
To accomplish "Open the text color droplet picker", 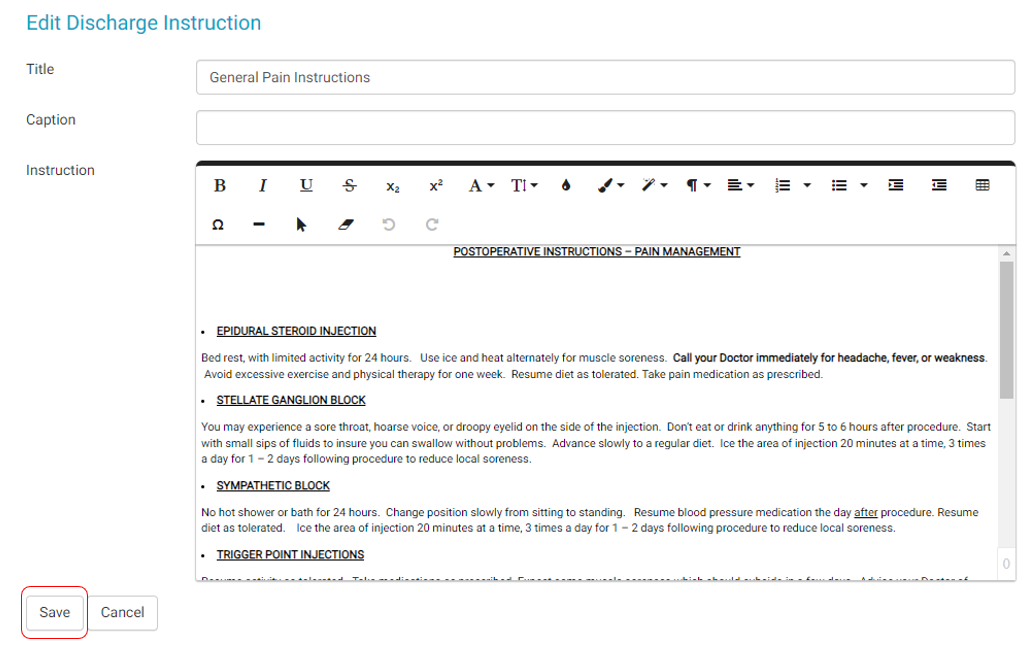I will pyautogui.click(x=566, y=185).
